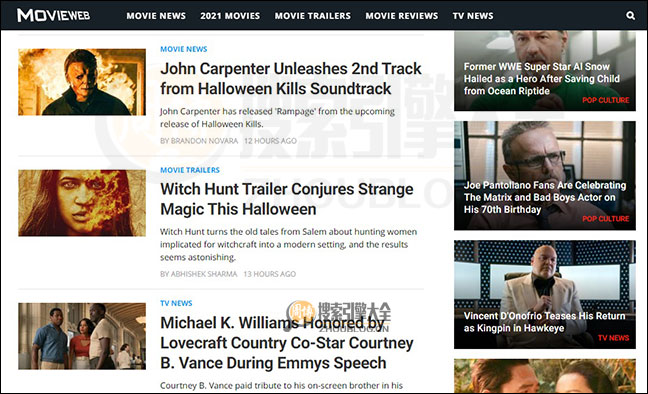
Task: Open Michael K. Williams Emmys headline
Action: click(287, 343)
